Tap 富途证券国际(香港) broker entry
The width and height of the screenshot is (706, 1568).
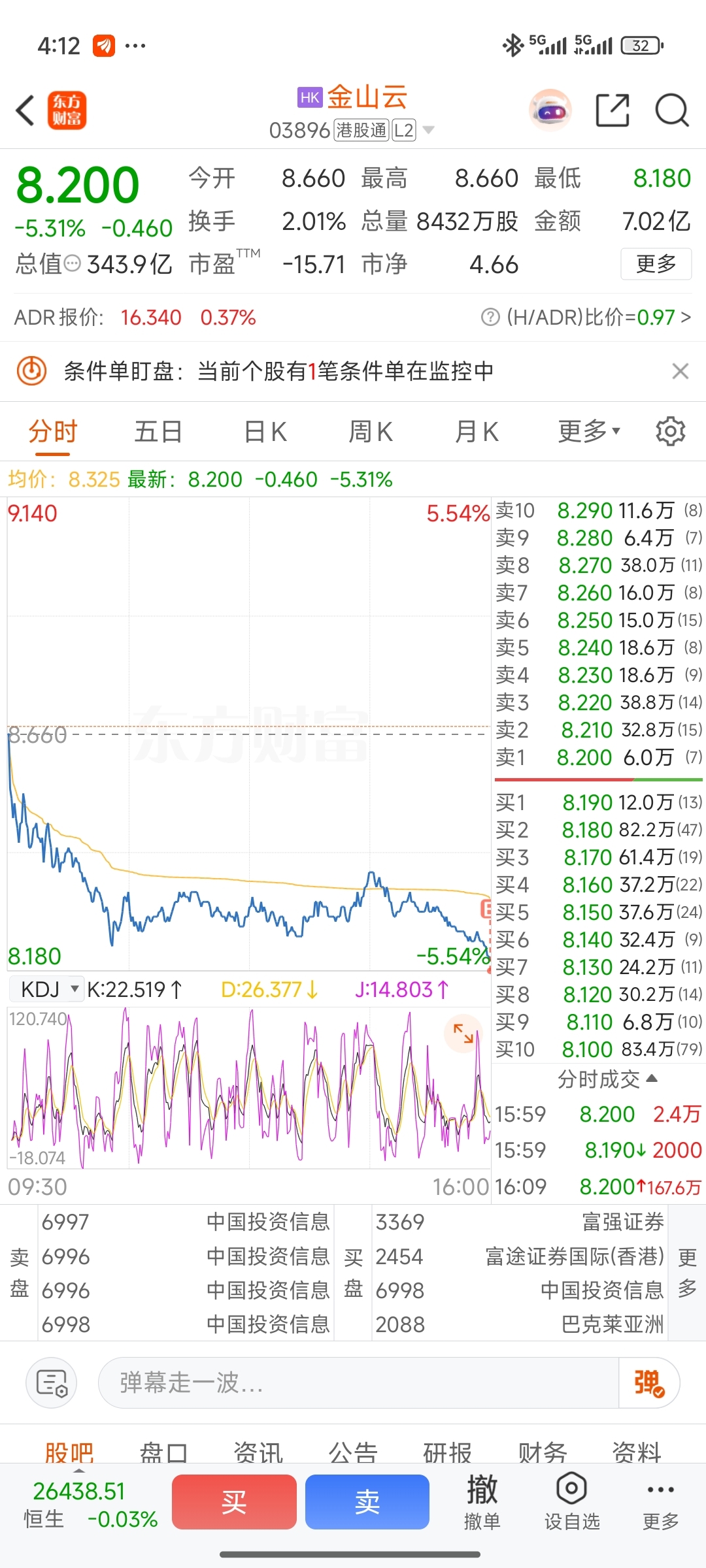pyautogui.click(x=520, y=1256)
